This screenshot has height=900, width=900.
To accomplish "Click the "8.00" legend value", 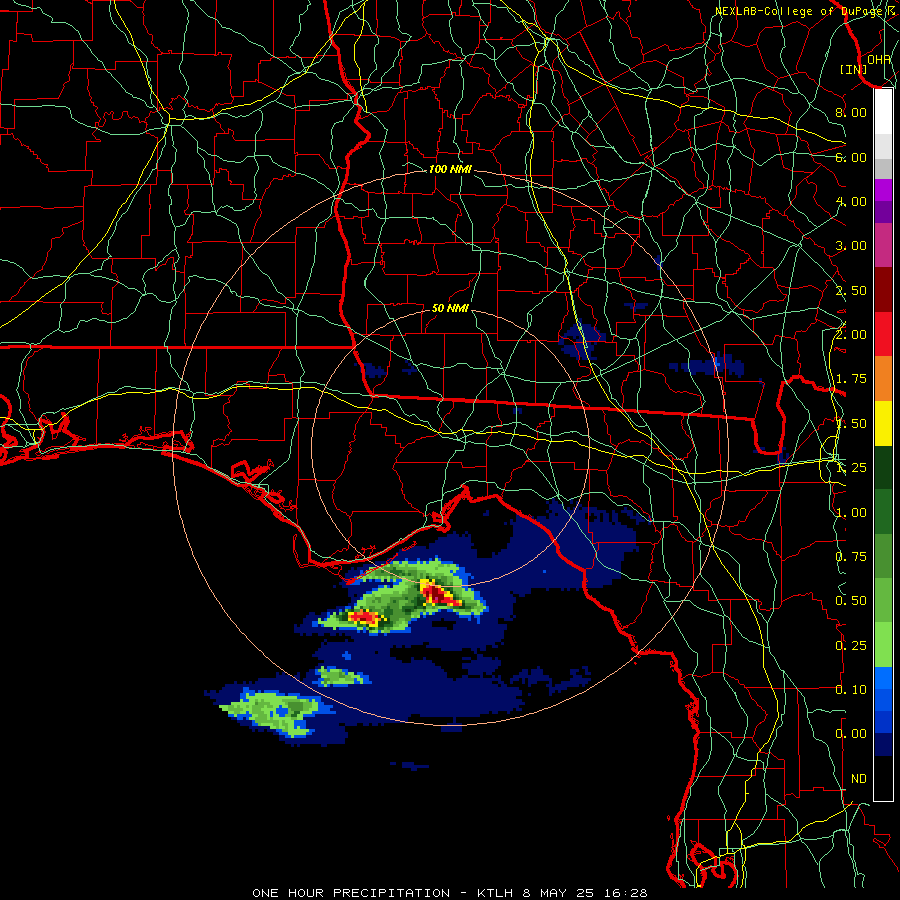I will (851, 112).
